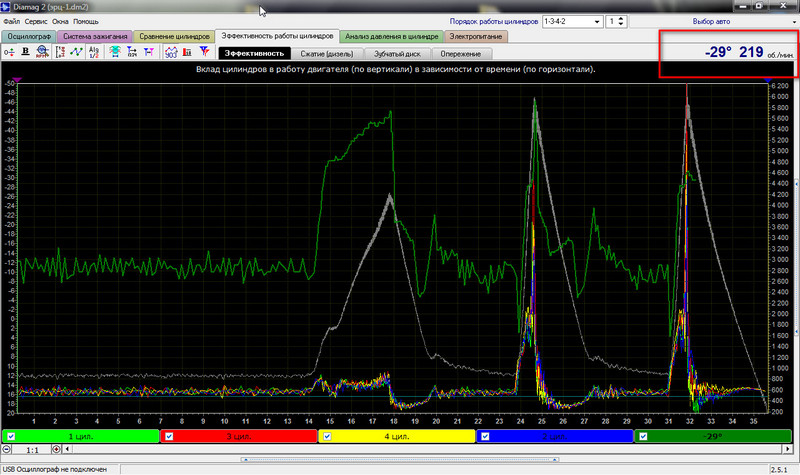Click the USB Осциллограф не подключен status

click(x=55, y=469)
